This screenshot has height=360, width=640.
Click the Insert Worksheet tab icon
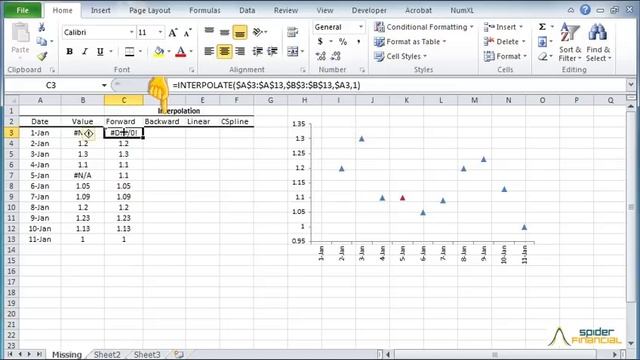[x=178, y=354]
